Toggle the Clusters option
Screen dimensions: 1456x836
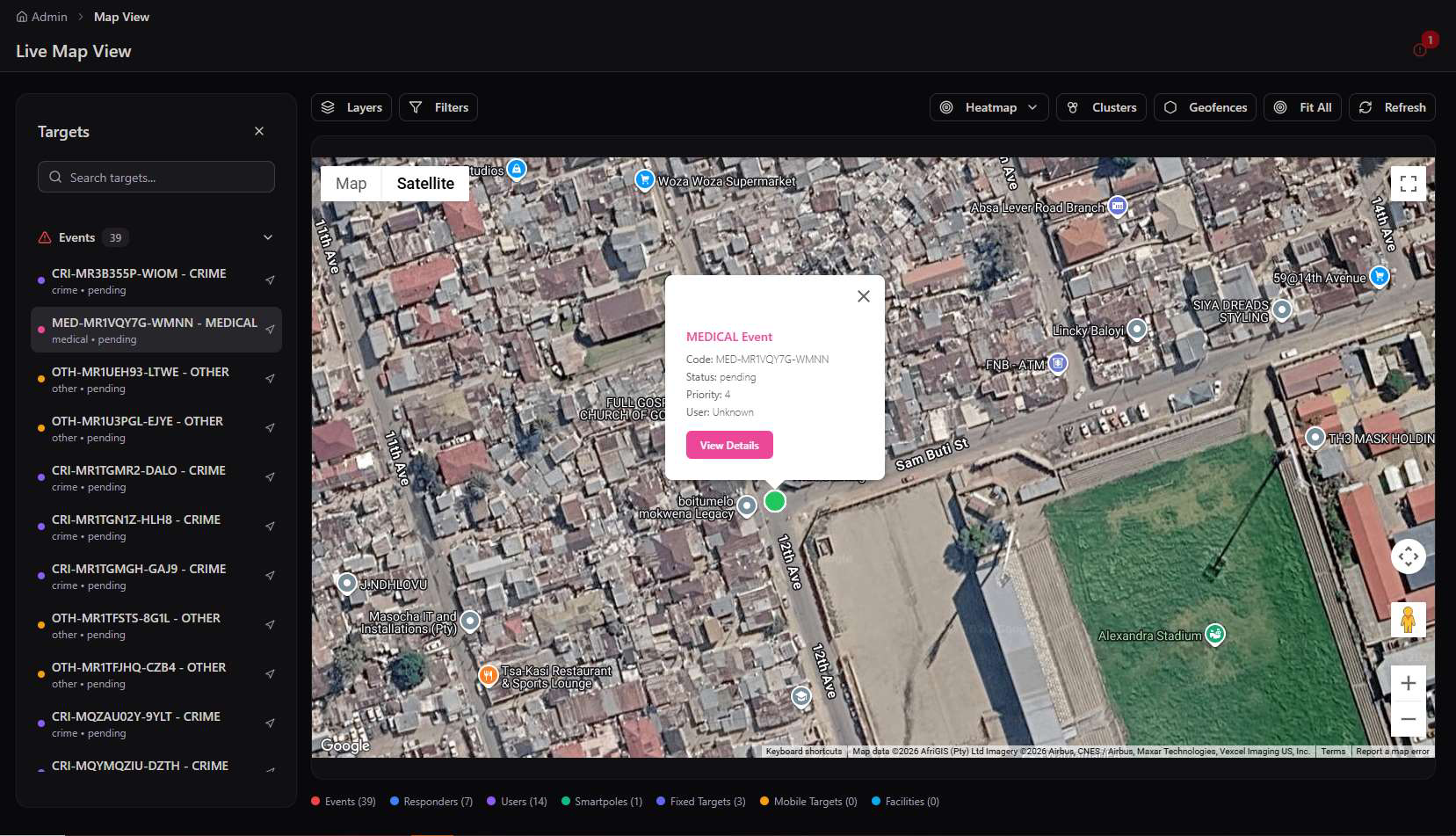point(1101,107)
